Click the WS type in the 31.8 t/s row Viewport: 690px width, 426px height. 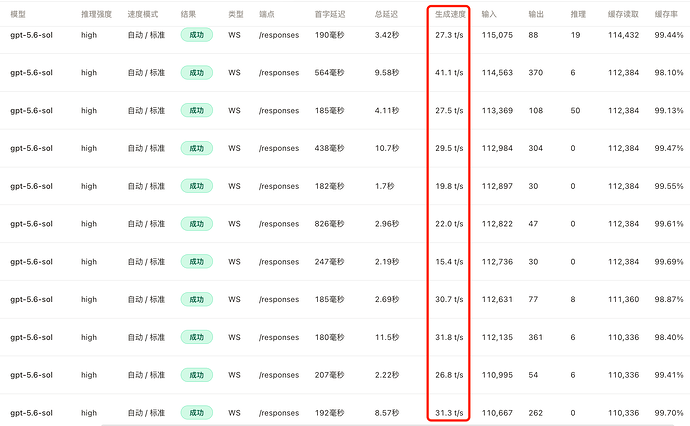(x=235, y=337)
